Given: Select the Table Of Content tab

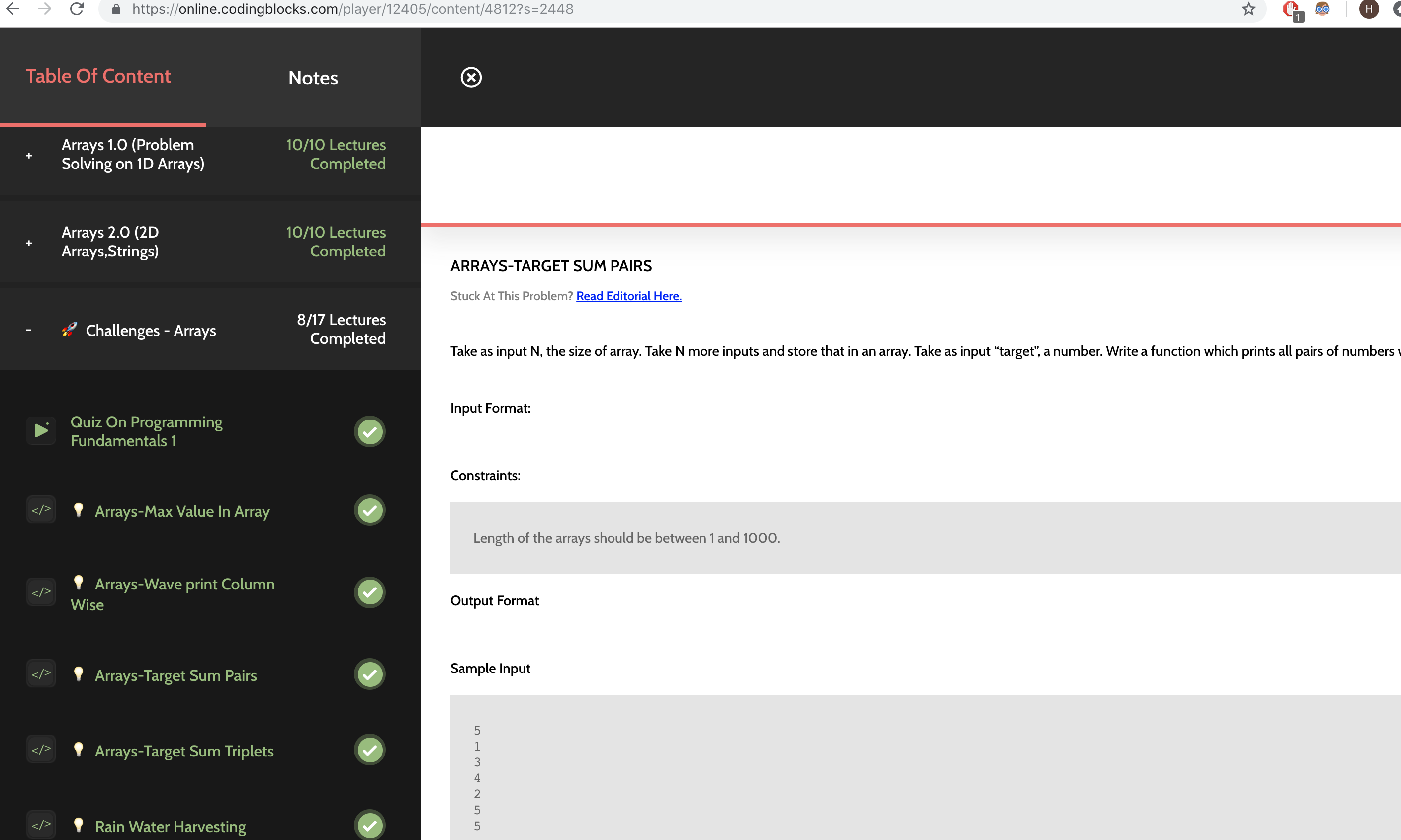Looking at the screenshot, I should point(98,76).
